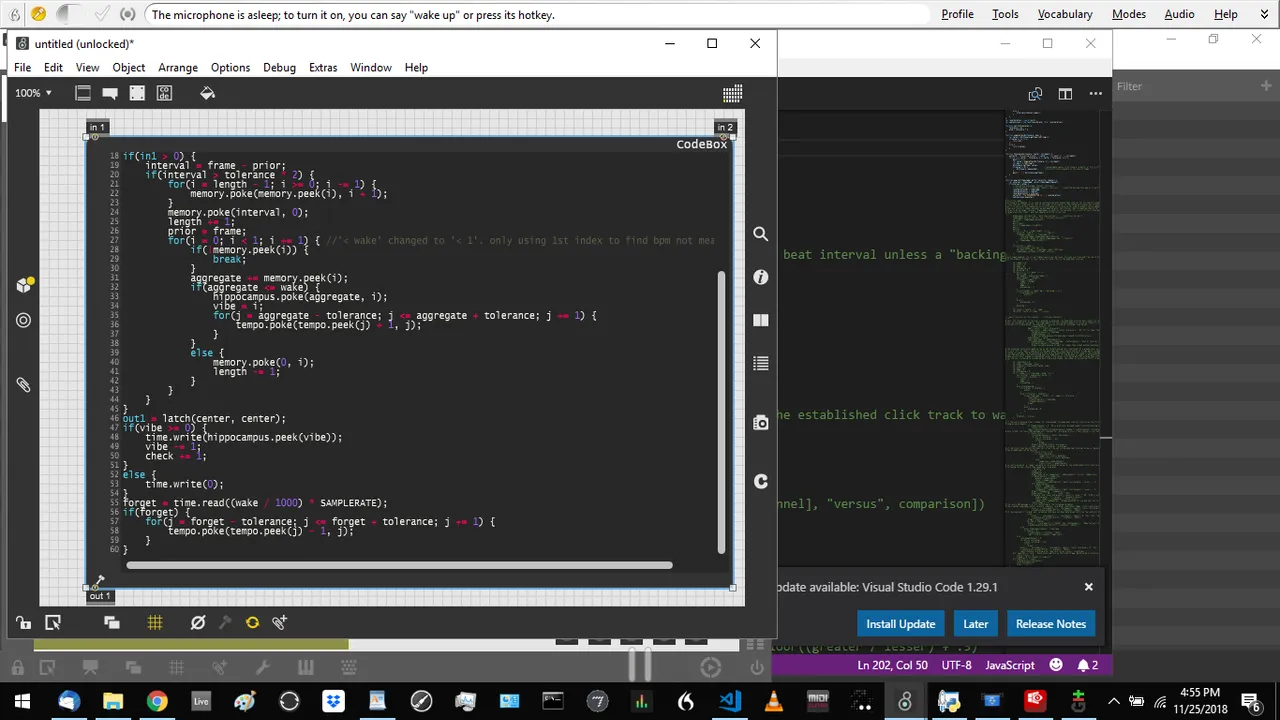1280x720 pixels.
Task: Open the View menu
Action: [87, 67]
